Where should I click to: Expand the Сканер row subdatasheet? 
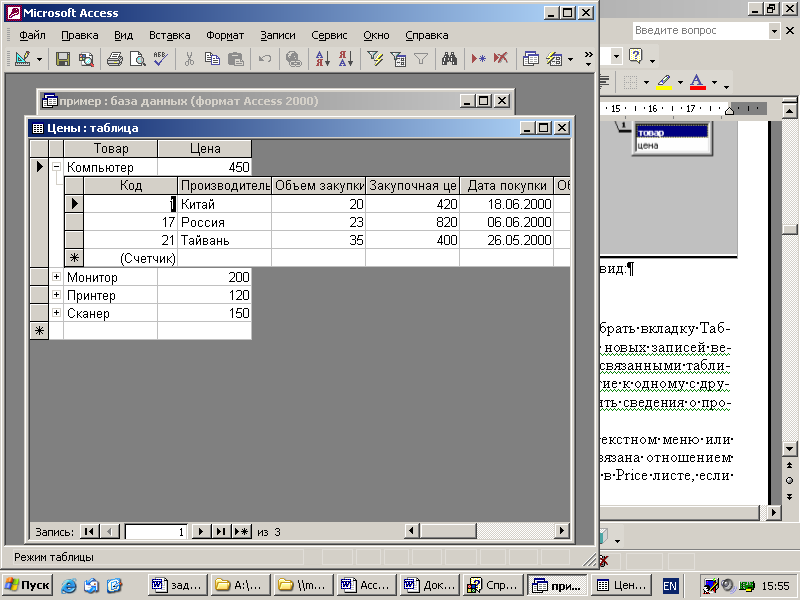click(x=57, y=312)
